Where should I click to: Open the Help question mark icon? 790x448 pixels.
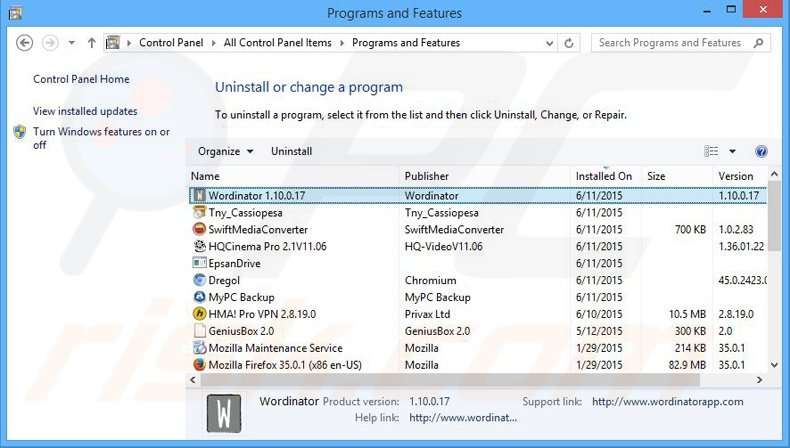761,151
